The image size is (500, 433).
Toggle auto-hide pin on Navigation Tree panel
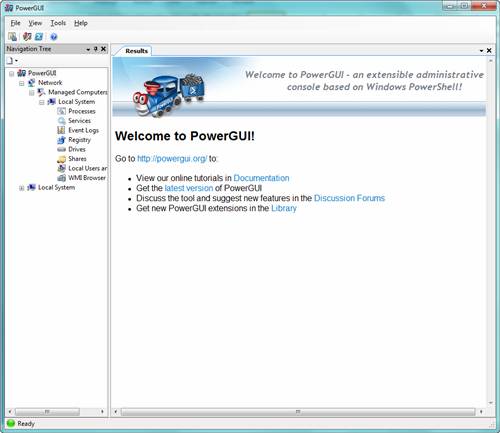point(96,49)
